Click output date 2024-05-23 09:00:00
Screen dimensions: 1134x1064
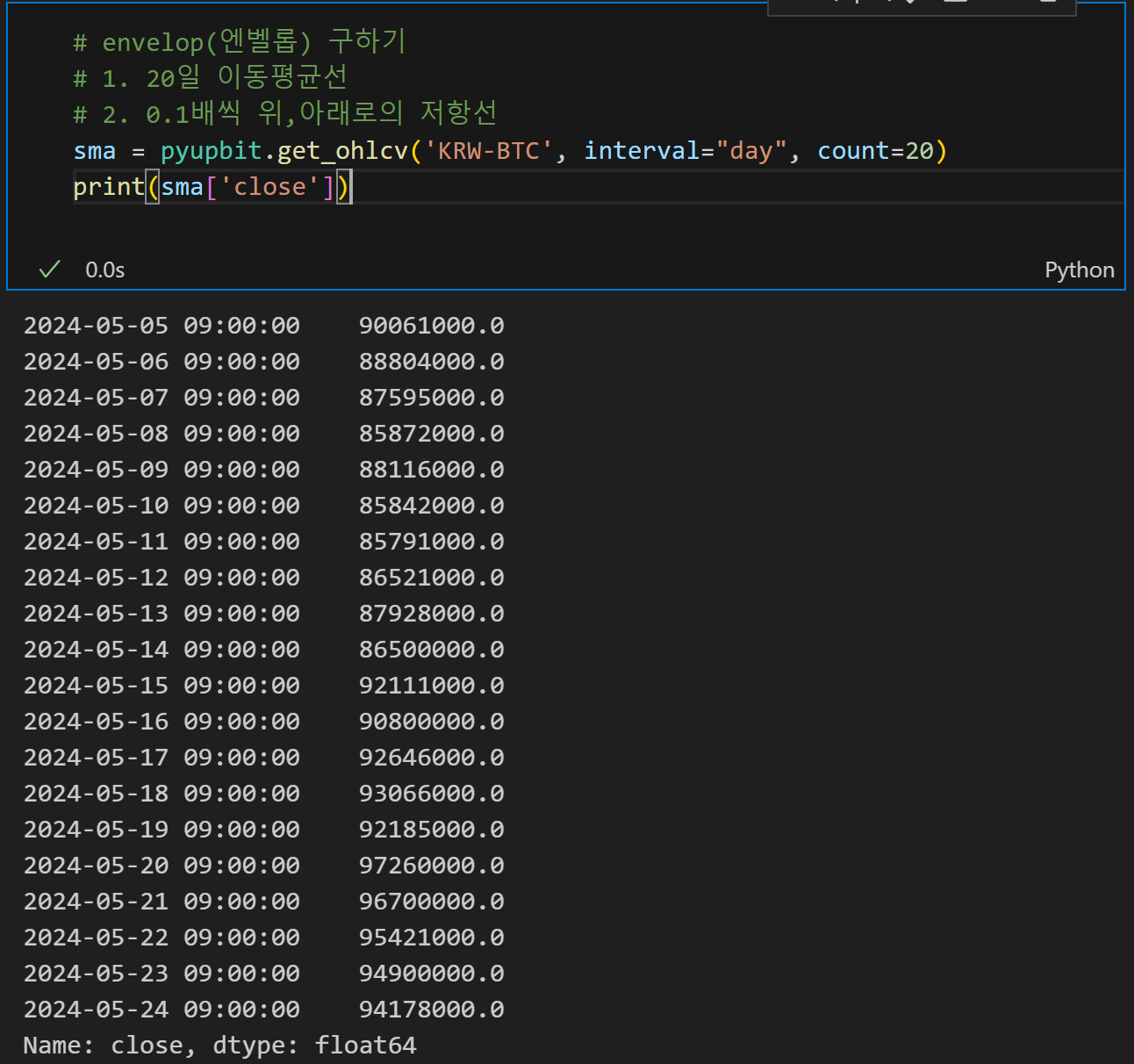coord(161,974)
